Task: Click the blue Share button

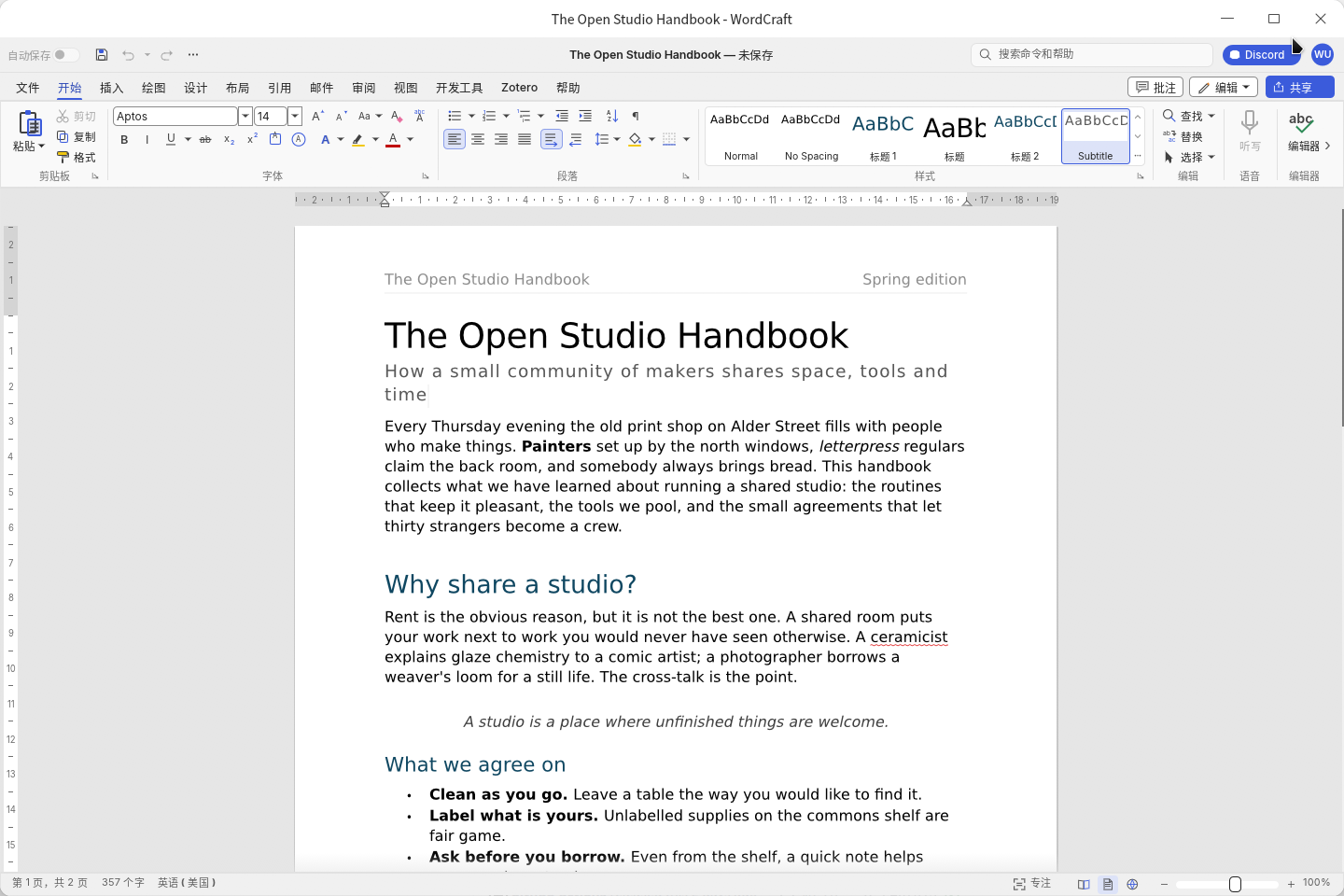Action: [1300, 87]
